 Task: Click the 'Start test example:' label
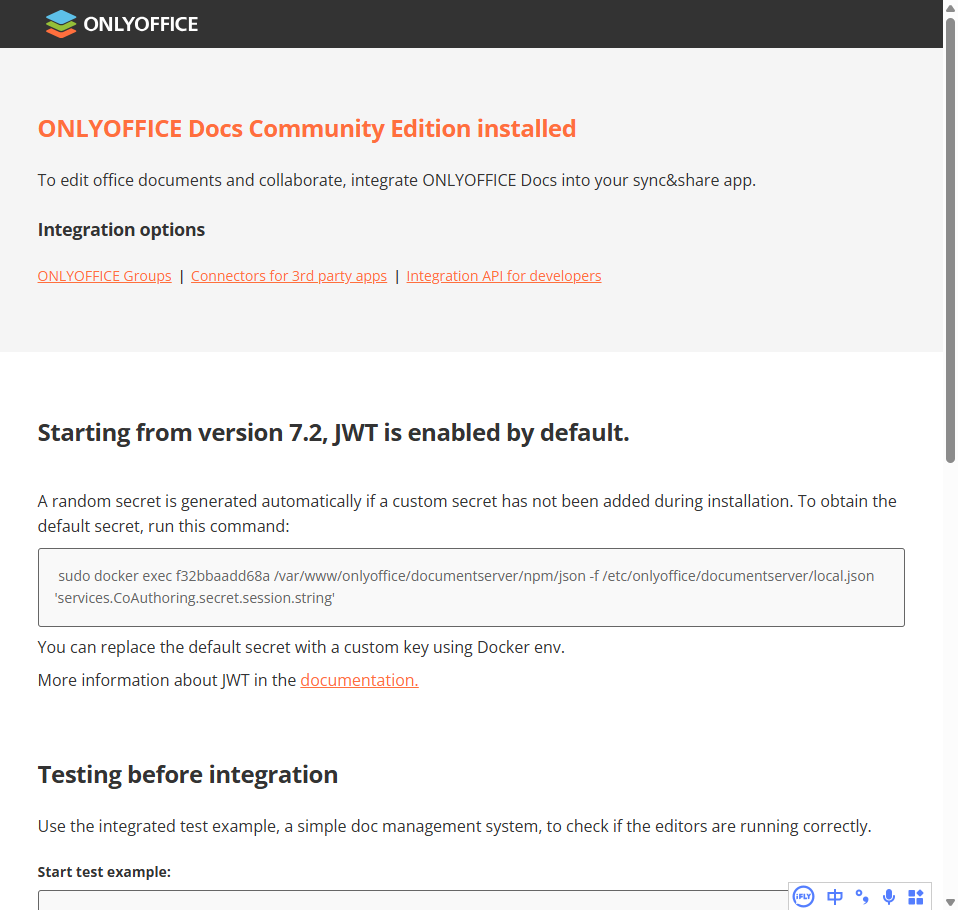click(x=104, y=871)
